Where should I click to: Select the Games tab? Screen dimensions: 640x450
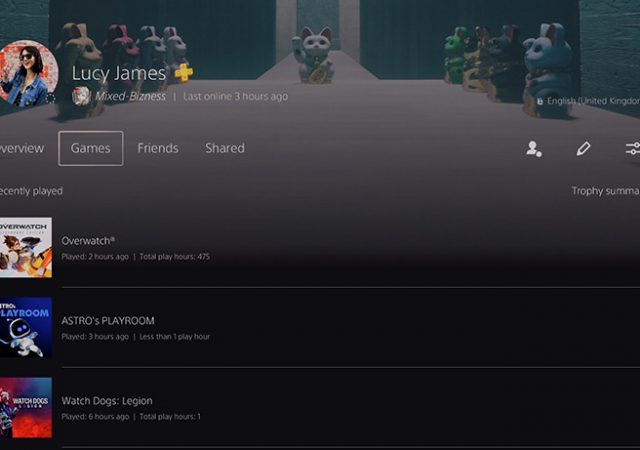(x=91, y=148)
